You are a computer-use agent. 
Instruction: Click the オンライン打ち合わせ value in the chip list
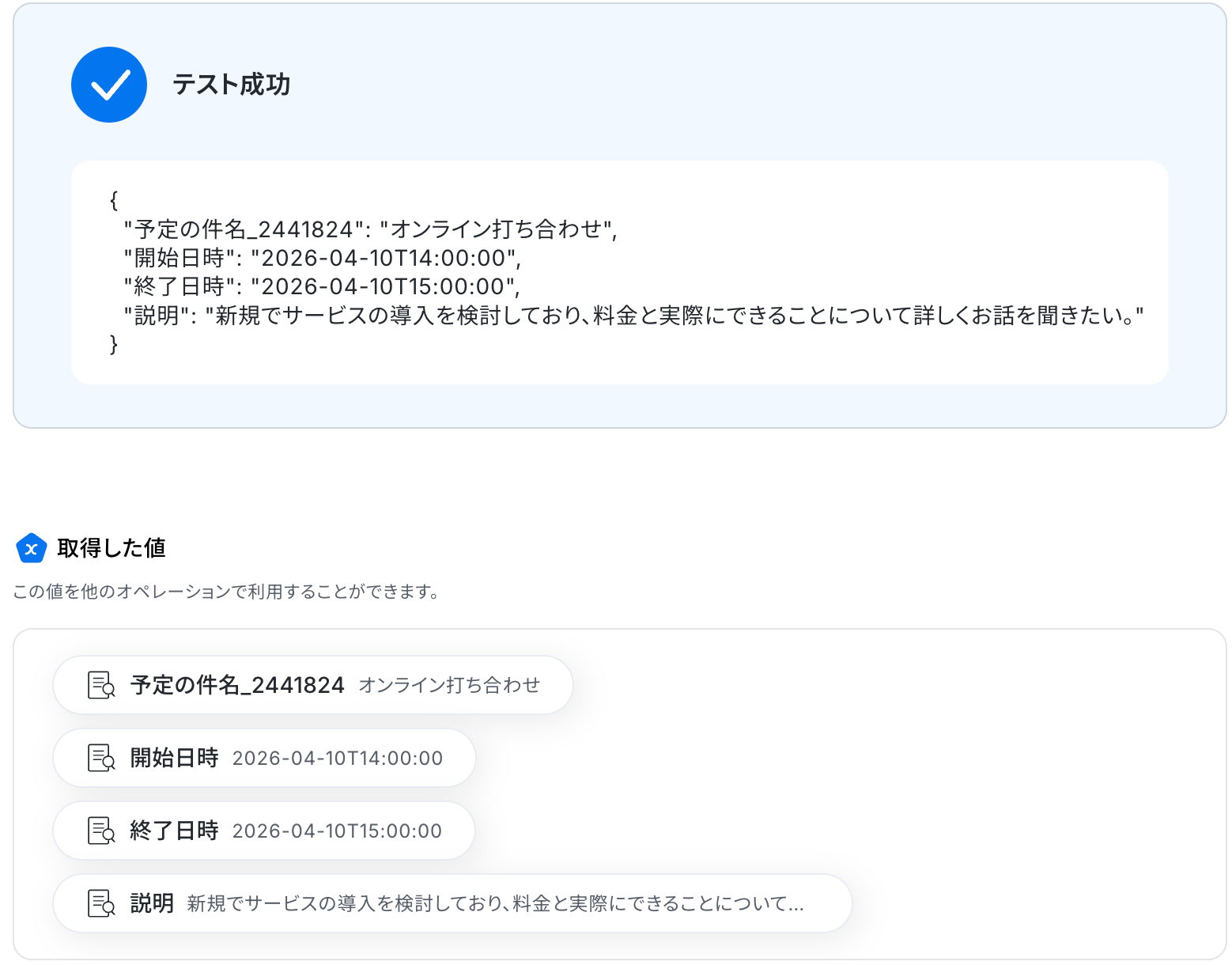pos(449,685)
